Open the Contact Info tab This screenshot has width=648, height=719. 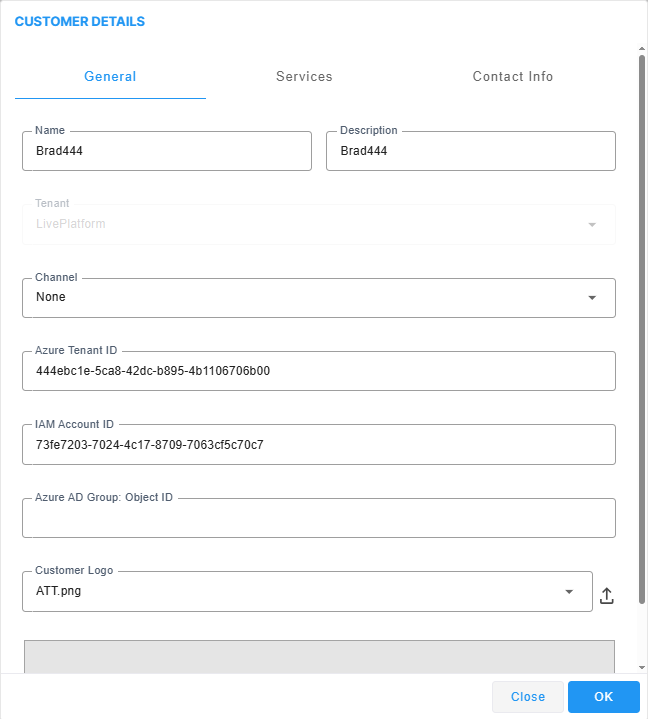tap(512, 77)
